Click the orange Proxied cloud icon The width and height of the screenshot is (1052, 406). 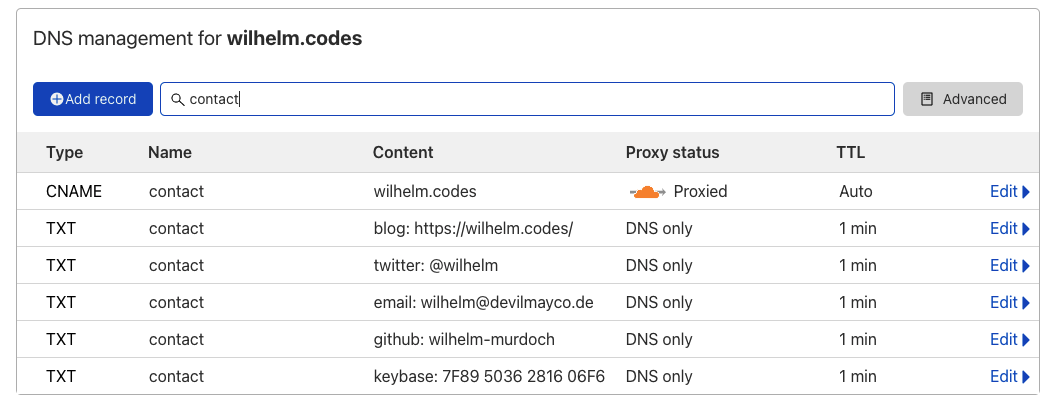click(648, 192)
